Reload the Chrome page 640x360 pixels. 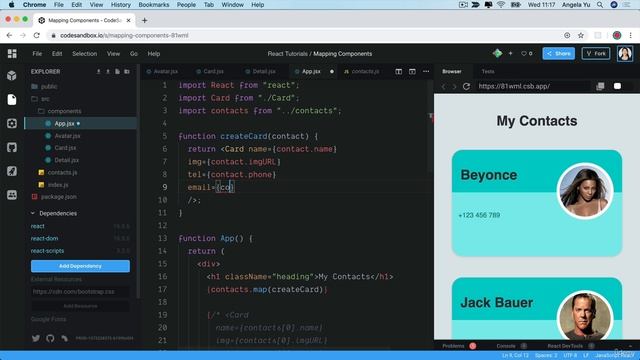pos(37,36)
